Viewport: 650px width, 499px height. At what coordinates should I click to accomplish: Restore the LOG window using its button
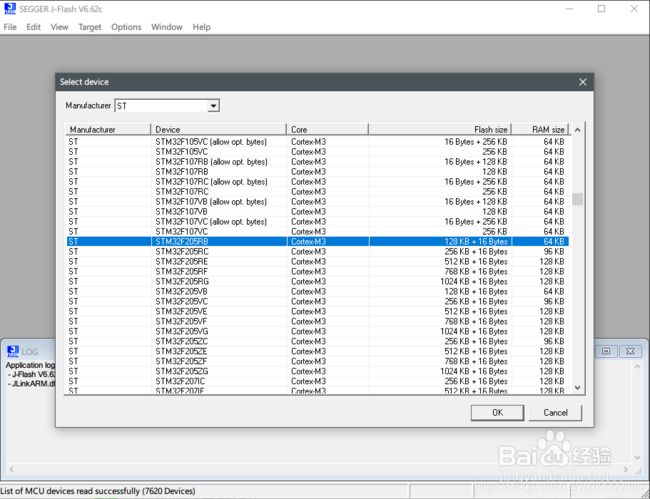point(606,351)
